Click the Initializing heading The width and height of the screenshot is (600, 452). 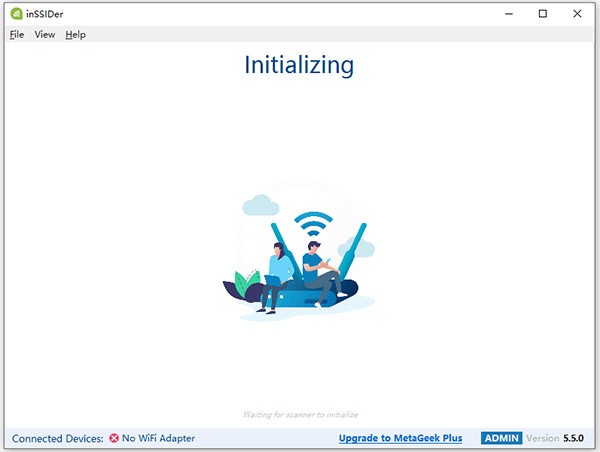(299, 65)
